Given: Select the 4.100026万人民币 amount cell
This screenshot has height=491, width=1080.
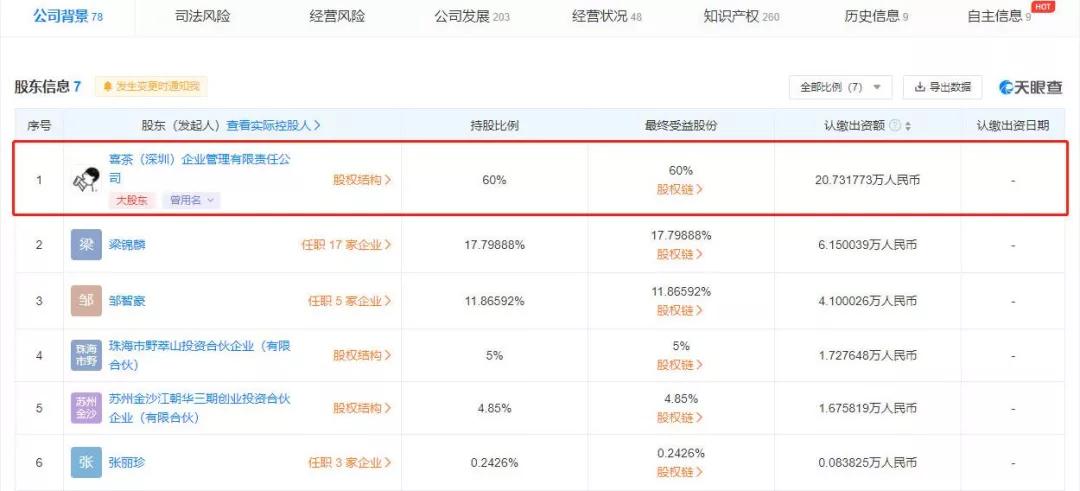Looking at the screenshot, I should [x=868, y=301].
